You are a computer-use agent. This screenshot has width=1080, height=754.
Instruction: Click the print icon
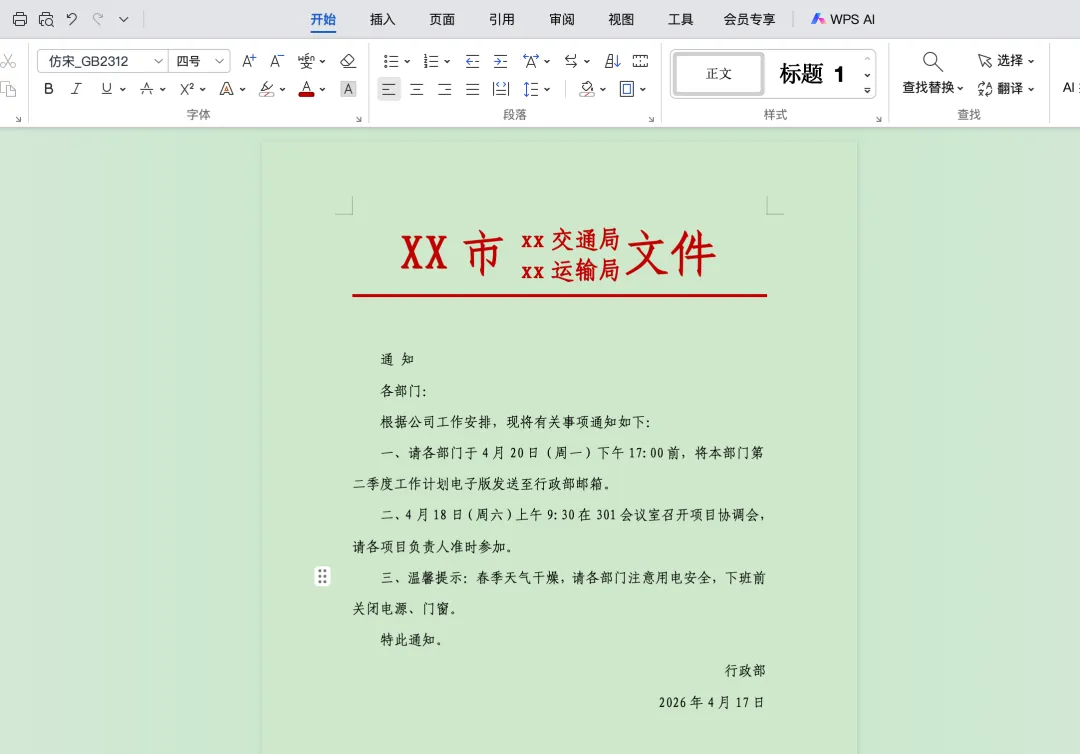[x=20, y=19]
